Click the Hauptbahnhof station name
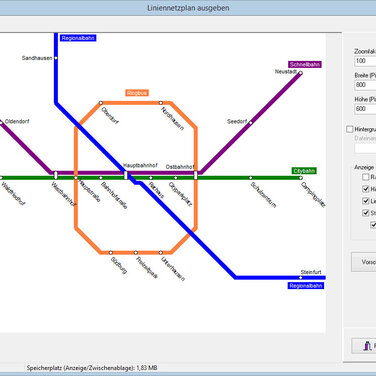 [140, 165]
